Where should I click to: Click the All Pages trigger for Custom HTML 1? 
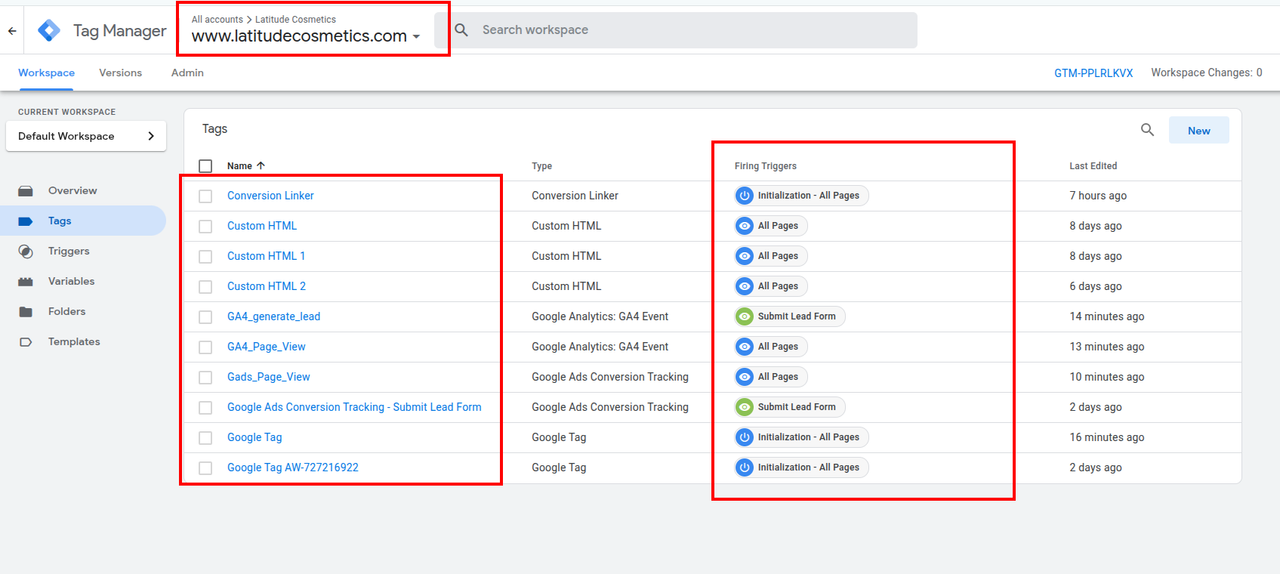click(770, 256)
